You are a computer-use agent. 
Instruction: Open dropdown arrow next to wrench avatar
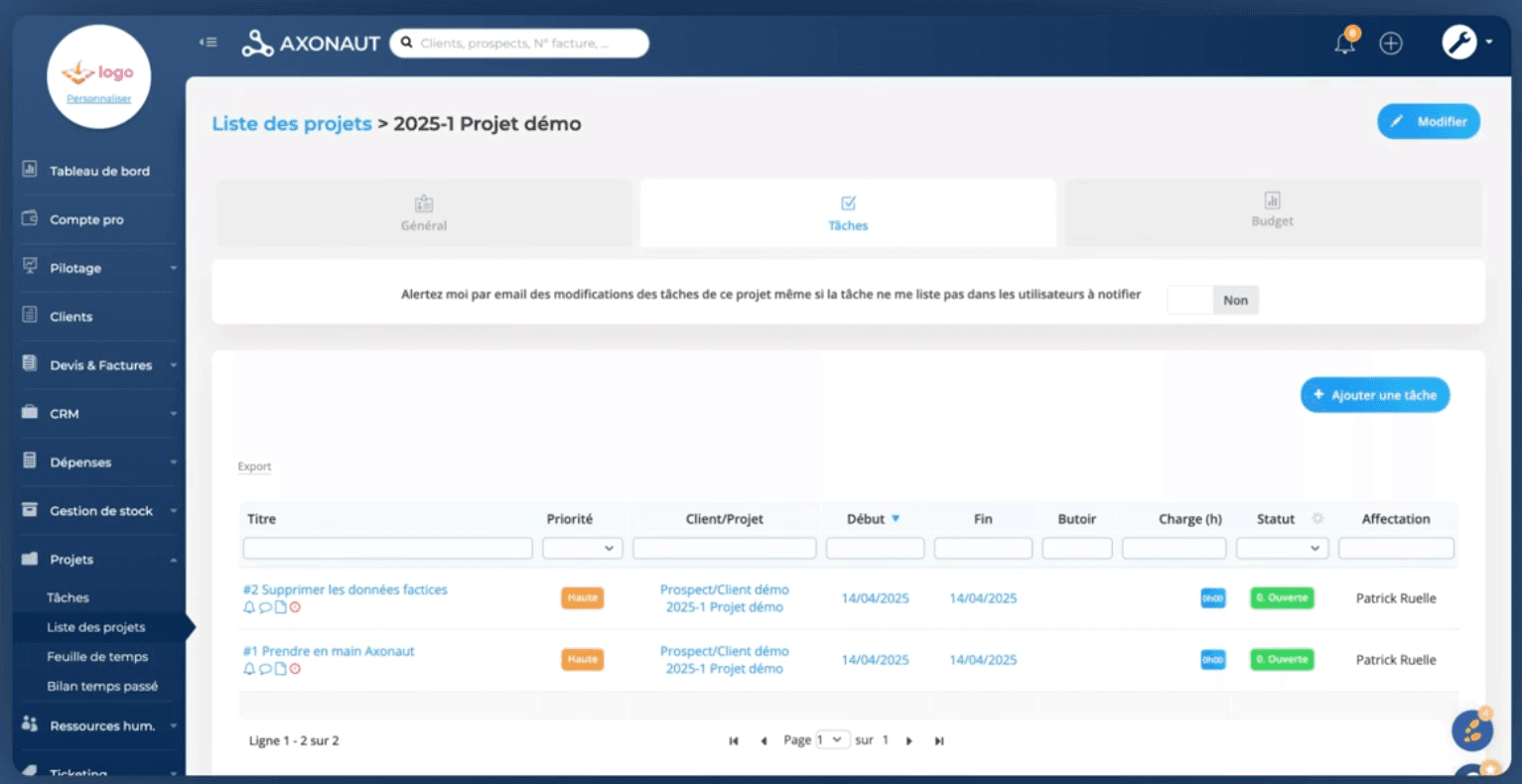1489,43
